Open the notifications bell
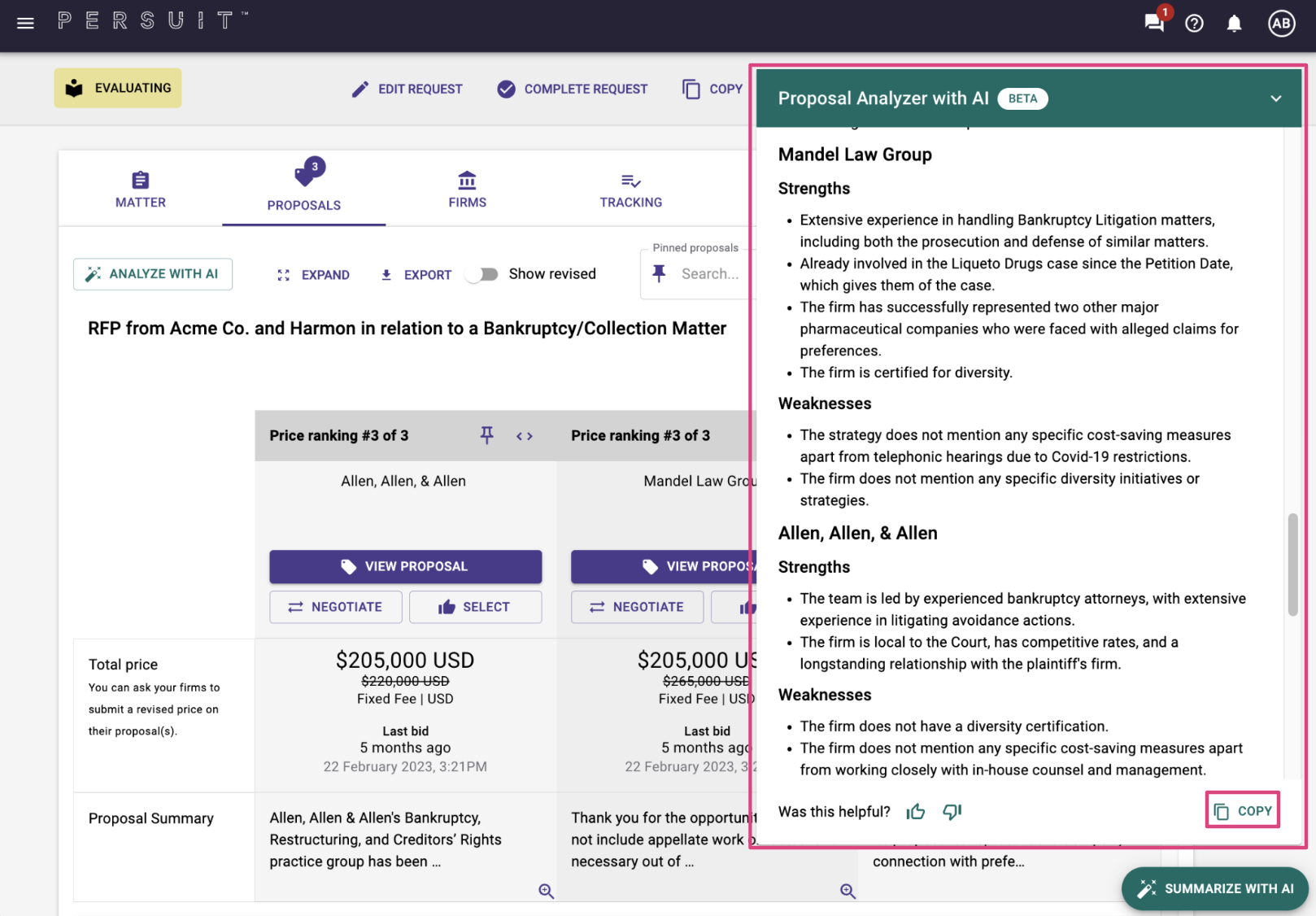The height and width of the screenshot is (916, 1316). click(x=1234, y=23)
